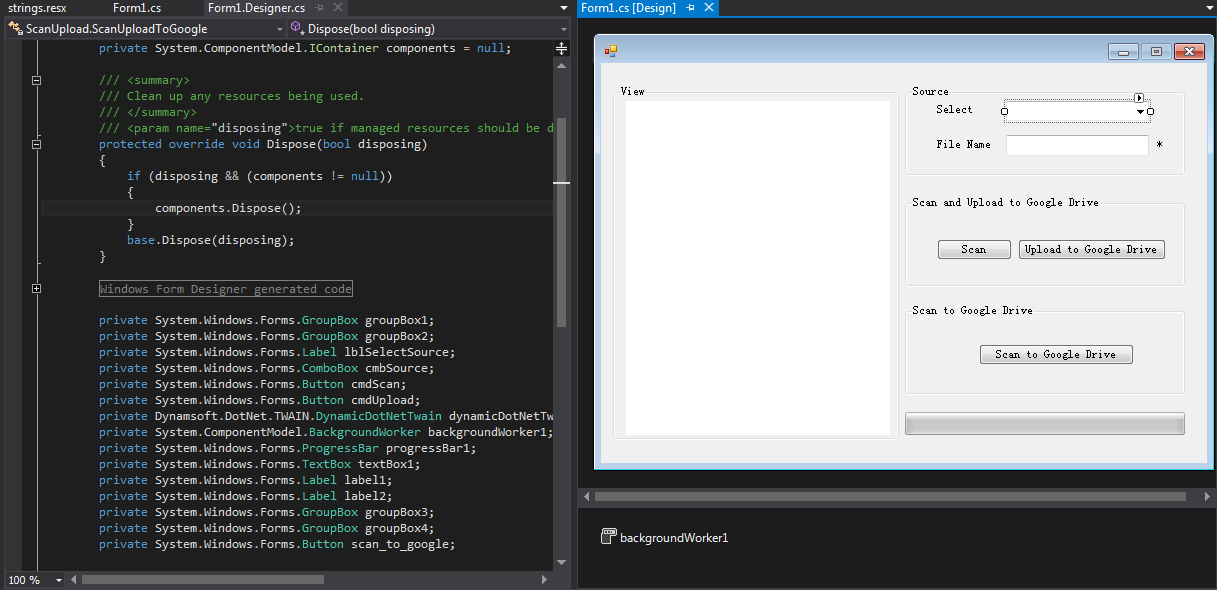Select the progress bar on the form

pyautogui.click(x=1044, y=424)
